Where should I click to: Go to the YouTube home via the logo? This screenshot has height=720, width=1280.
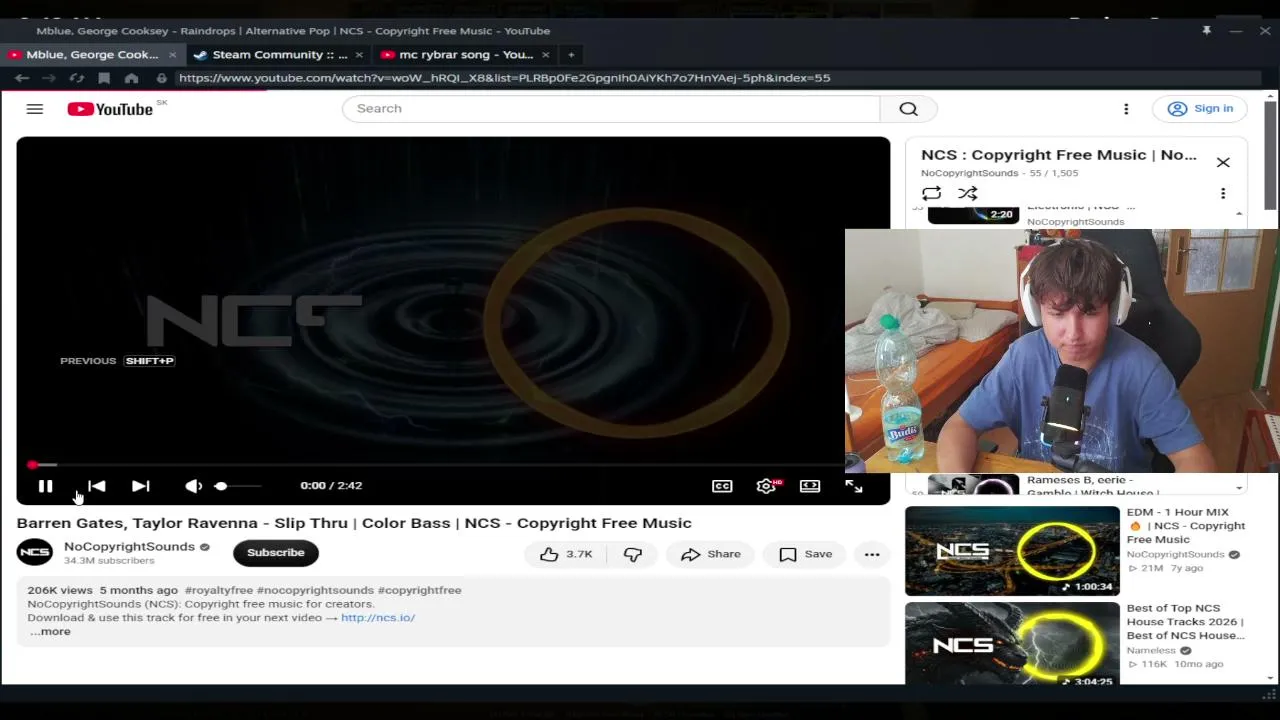(110, 109)
